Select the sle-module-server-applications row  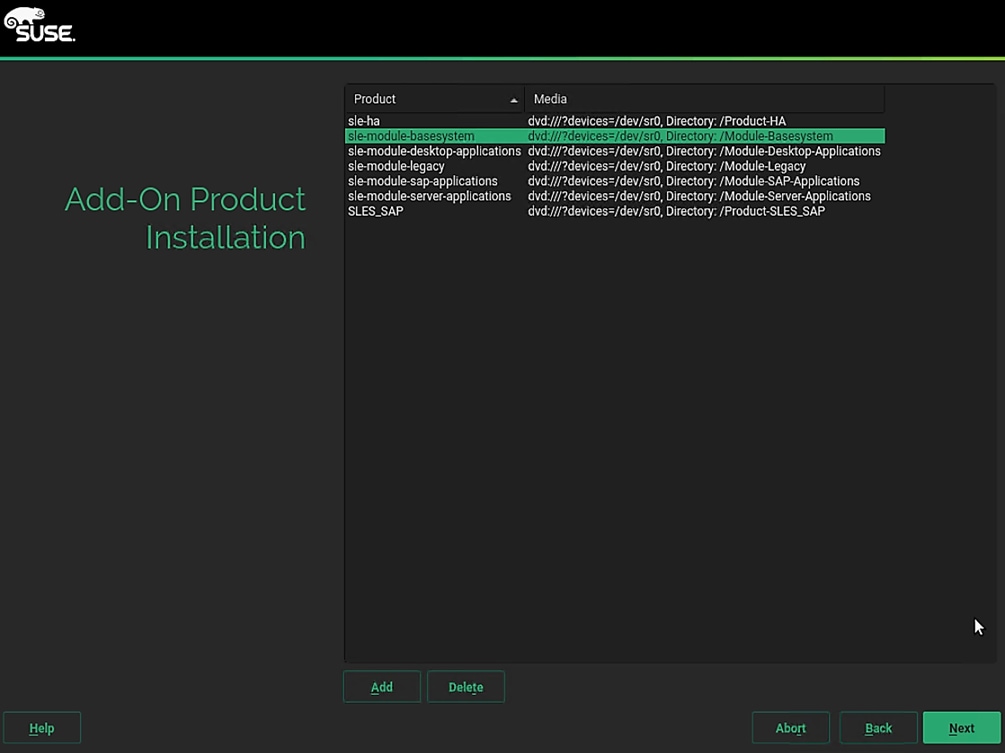(615, 196)
